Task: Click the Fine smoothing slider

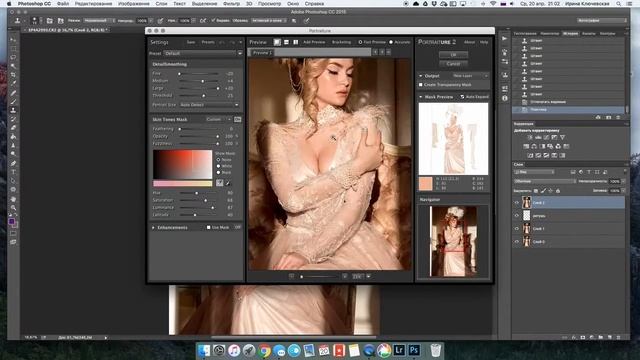Action: click(x=198, y=73)
